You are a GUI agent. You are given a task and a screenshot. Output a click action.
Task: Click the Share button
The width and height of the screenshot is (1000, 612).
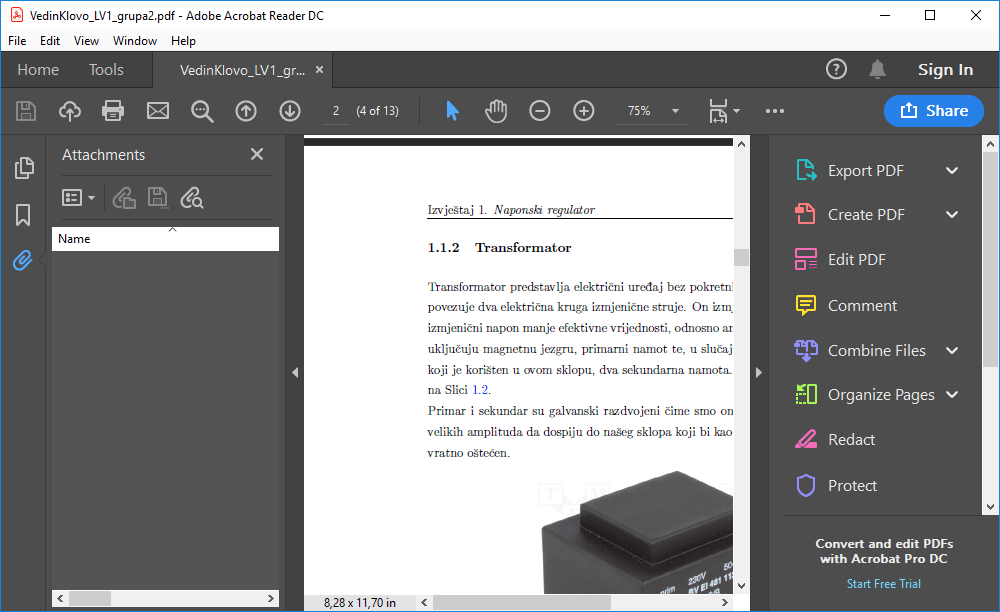coord(933,111)
